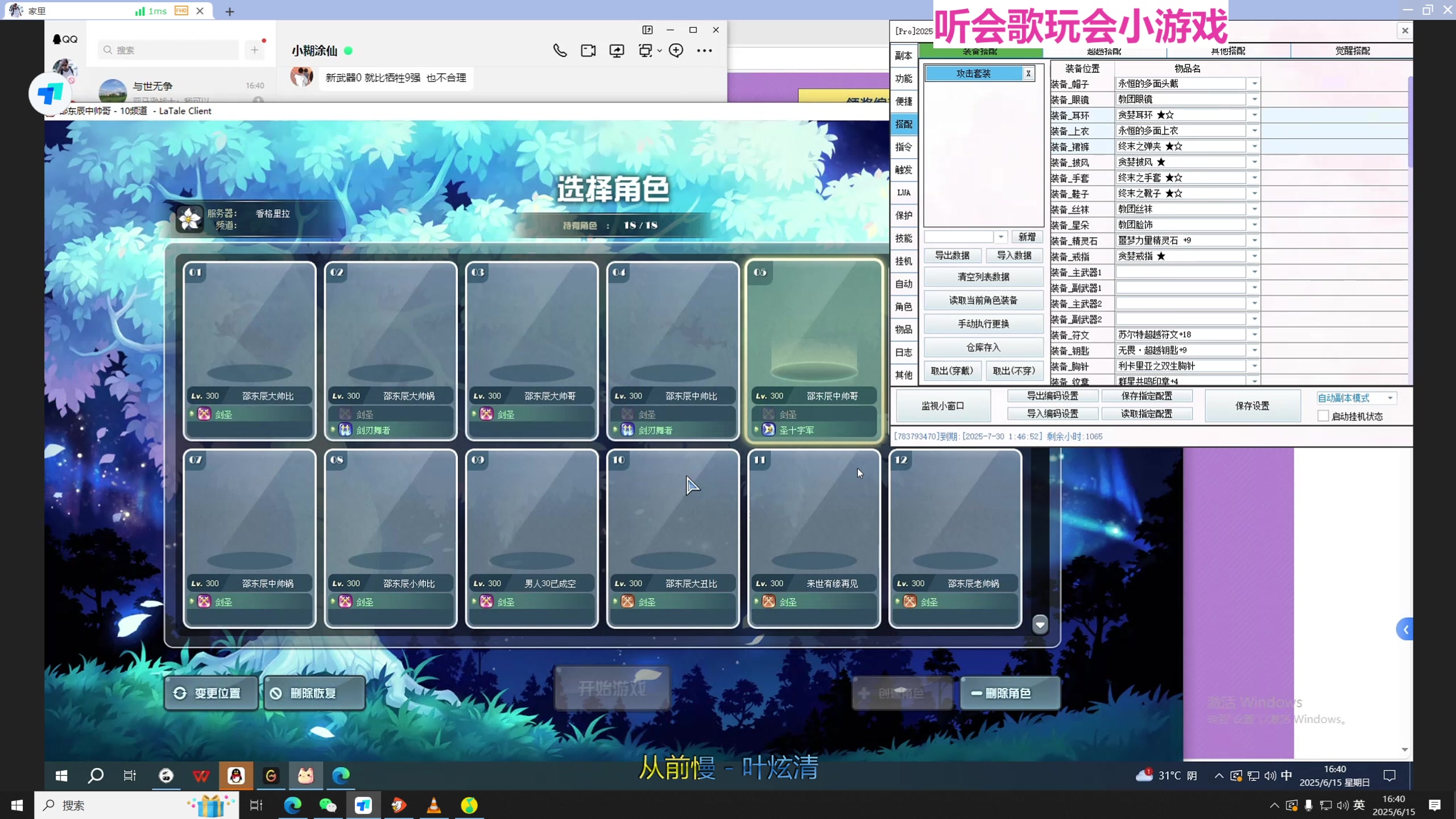Open Edge browser in remote taskbar
Viewport: 1456px width, 819px height.
tap(341, 775)
